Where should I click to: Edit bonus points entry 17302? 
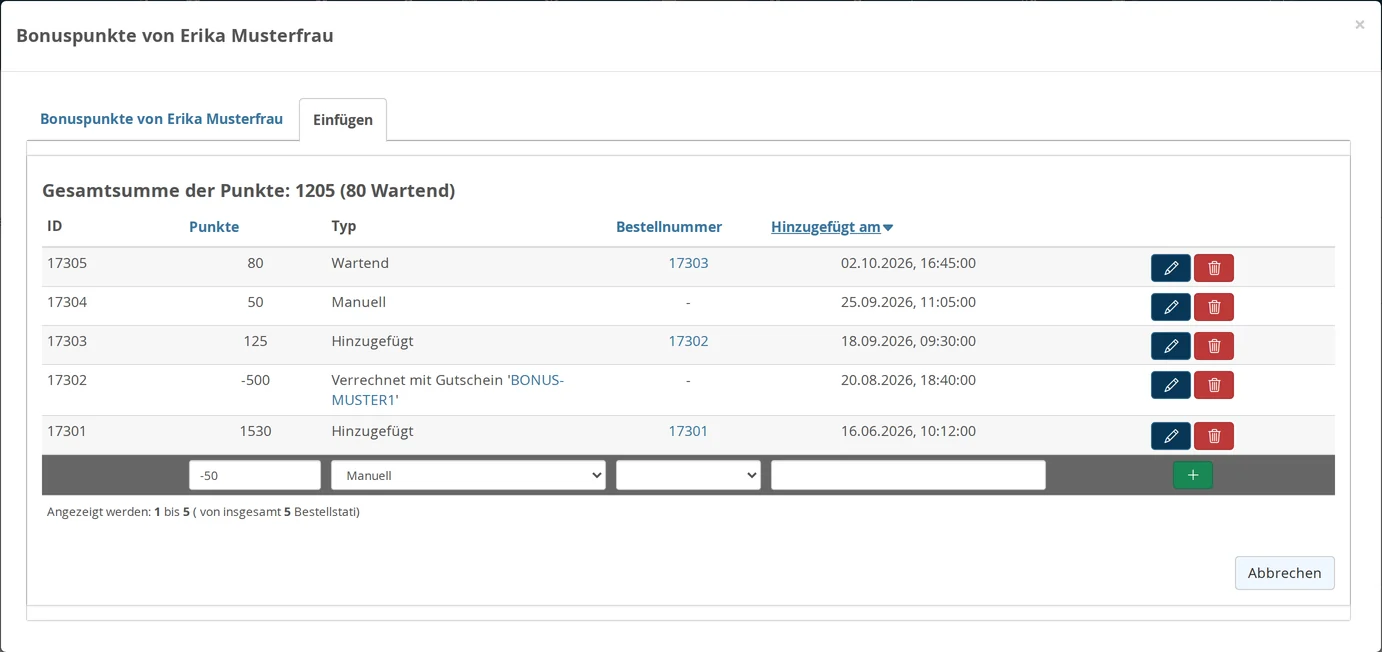pos(1170,385)
